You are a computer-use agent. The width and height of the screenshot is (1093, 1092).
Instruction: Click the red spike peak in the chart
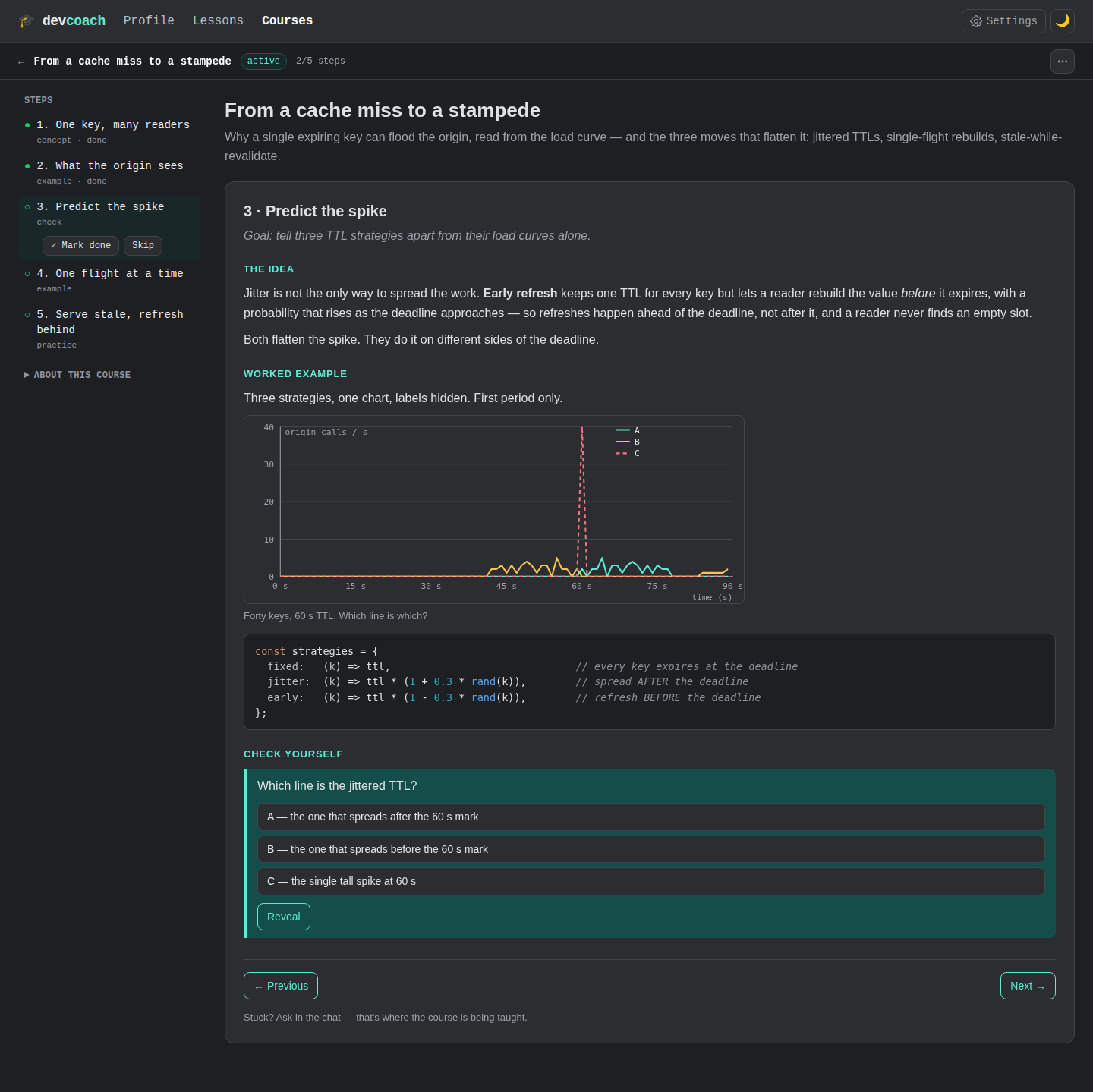point(582,430)
